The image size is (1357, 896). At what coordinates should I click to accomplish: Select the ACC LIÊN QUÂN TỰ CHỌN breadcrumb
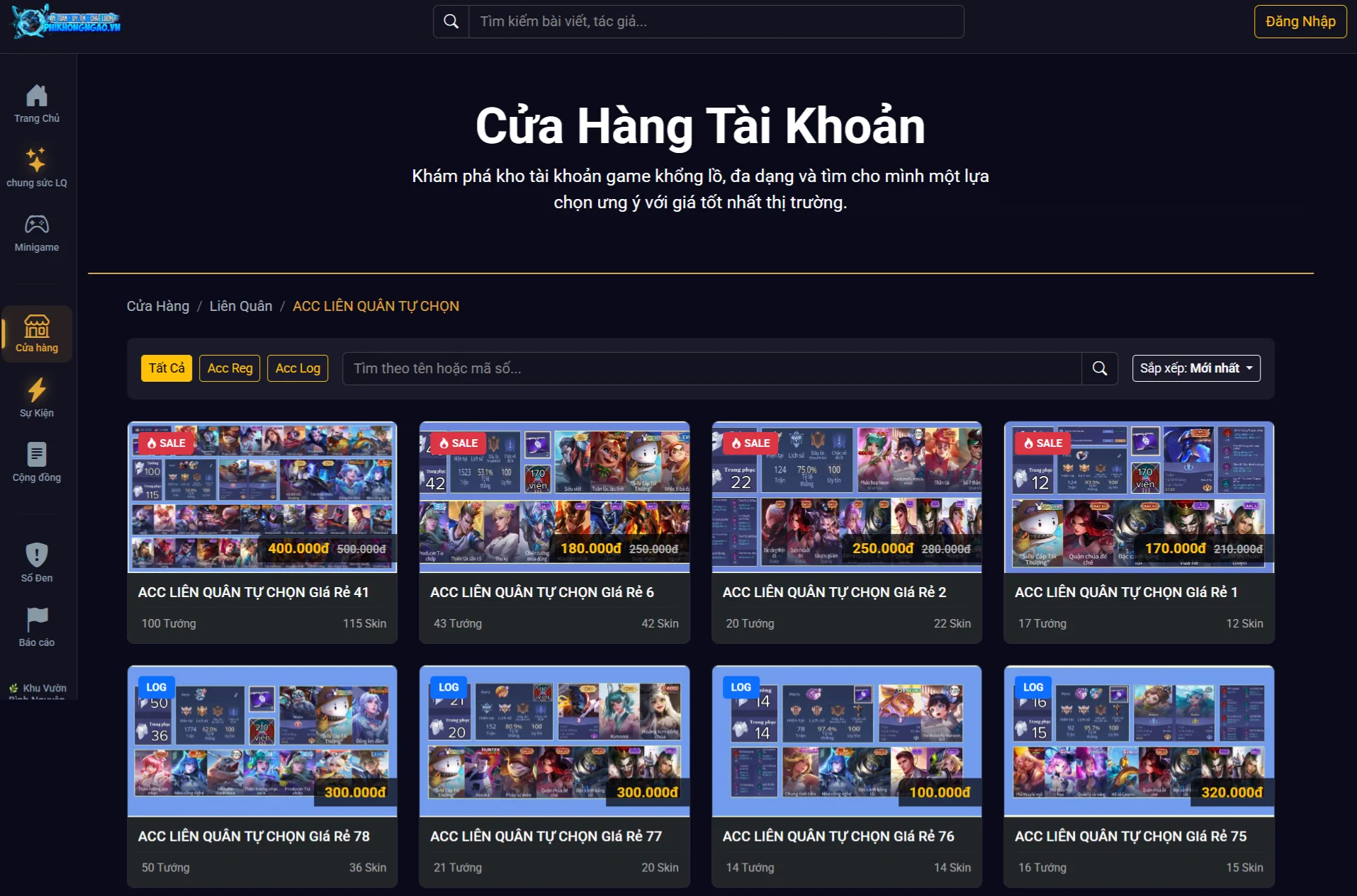click(x=376, y=306)
